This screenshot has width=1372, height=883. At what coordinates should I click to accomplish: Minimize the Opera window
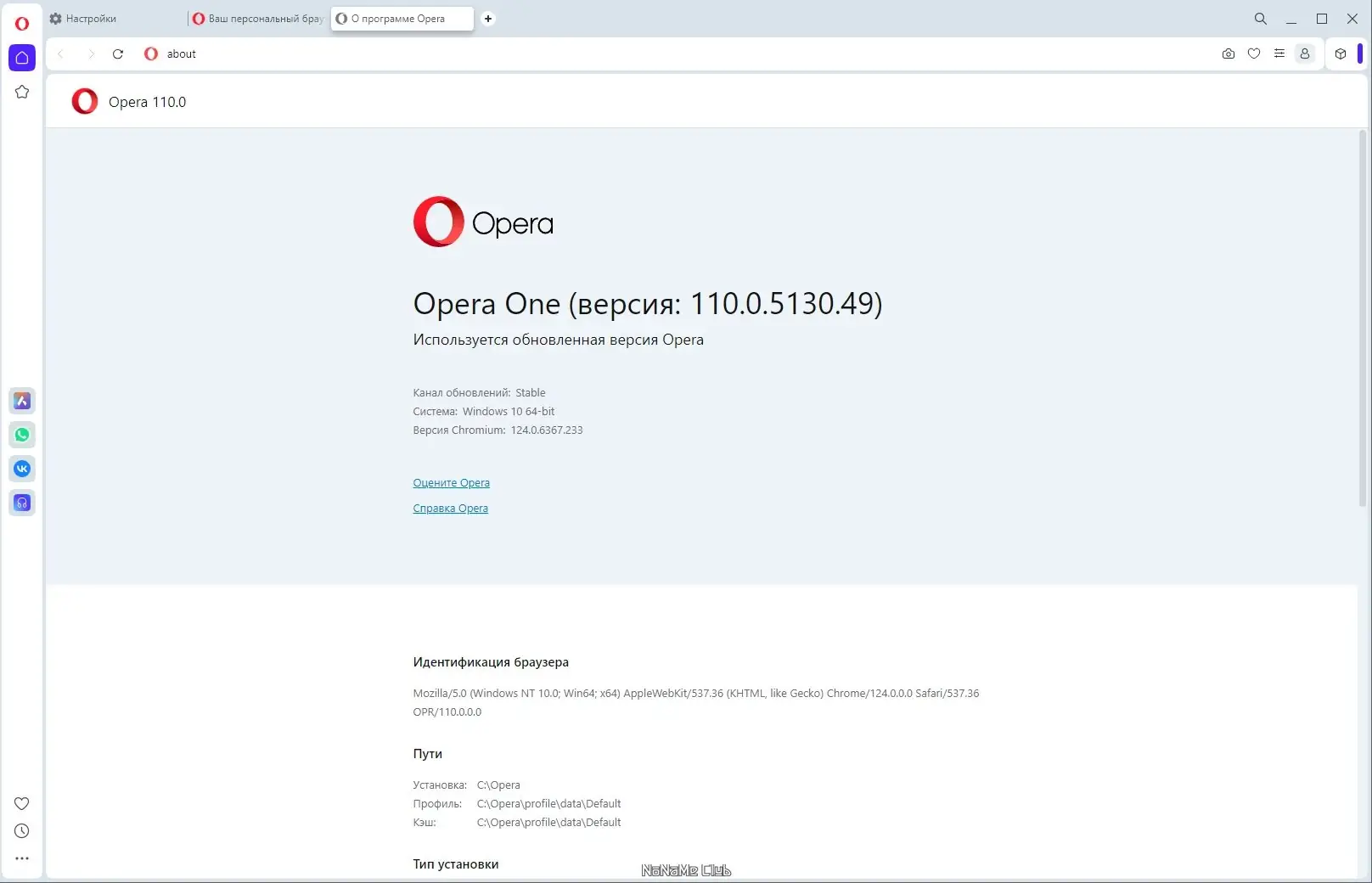(1291, 19)
